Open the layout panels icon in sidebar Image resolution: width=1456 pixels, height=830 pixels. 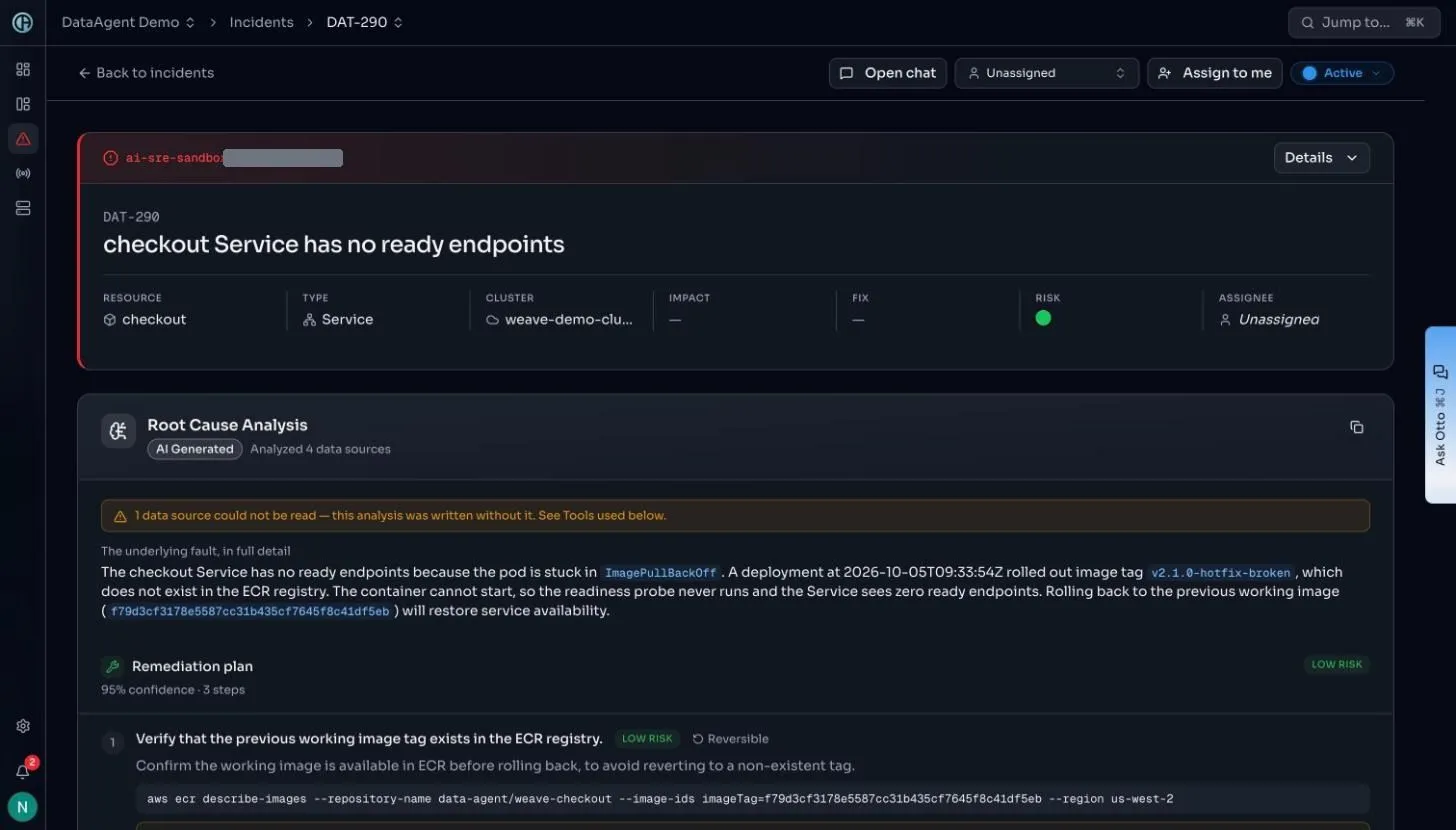(x=23, y=104)
